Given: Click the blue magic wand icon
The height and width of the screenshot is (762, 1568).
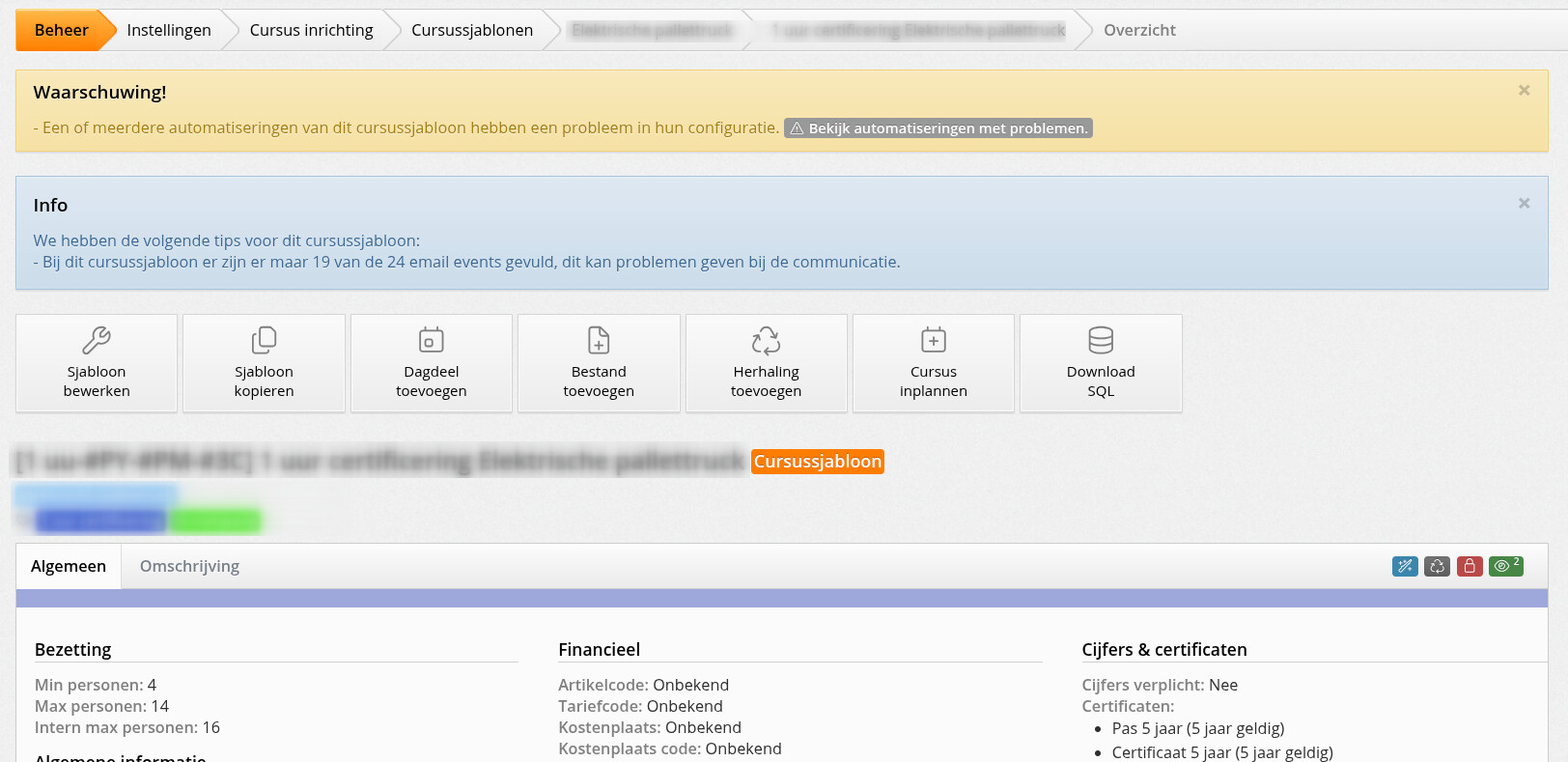Looking at the screenshot, I should click(1405, 566).
